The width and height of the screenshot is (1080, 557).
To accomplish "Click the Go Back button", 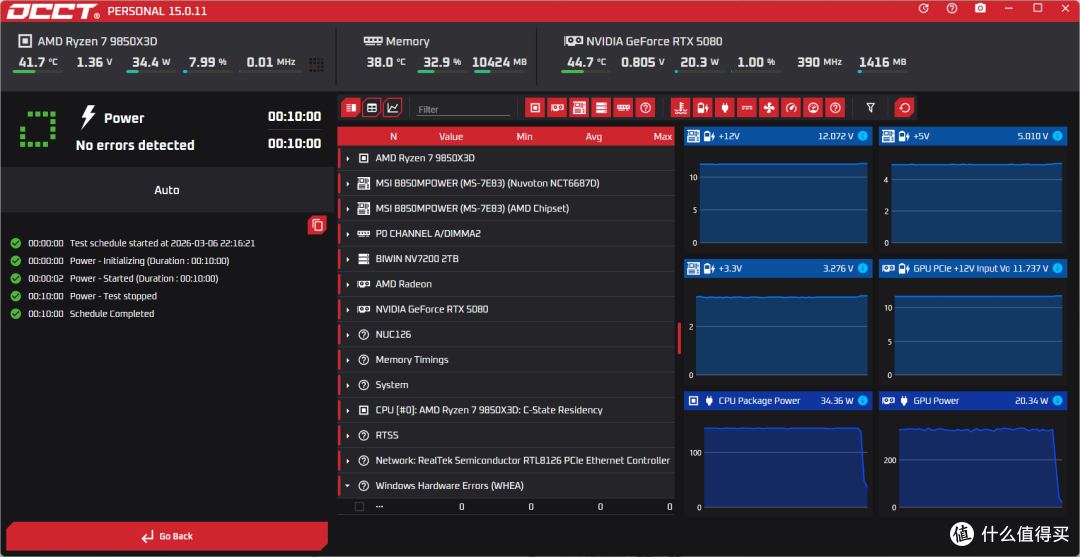I will (165, 536).
